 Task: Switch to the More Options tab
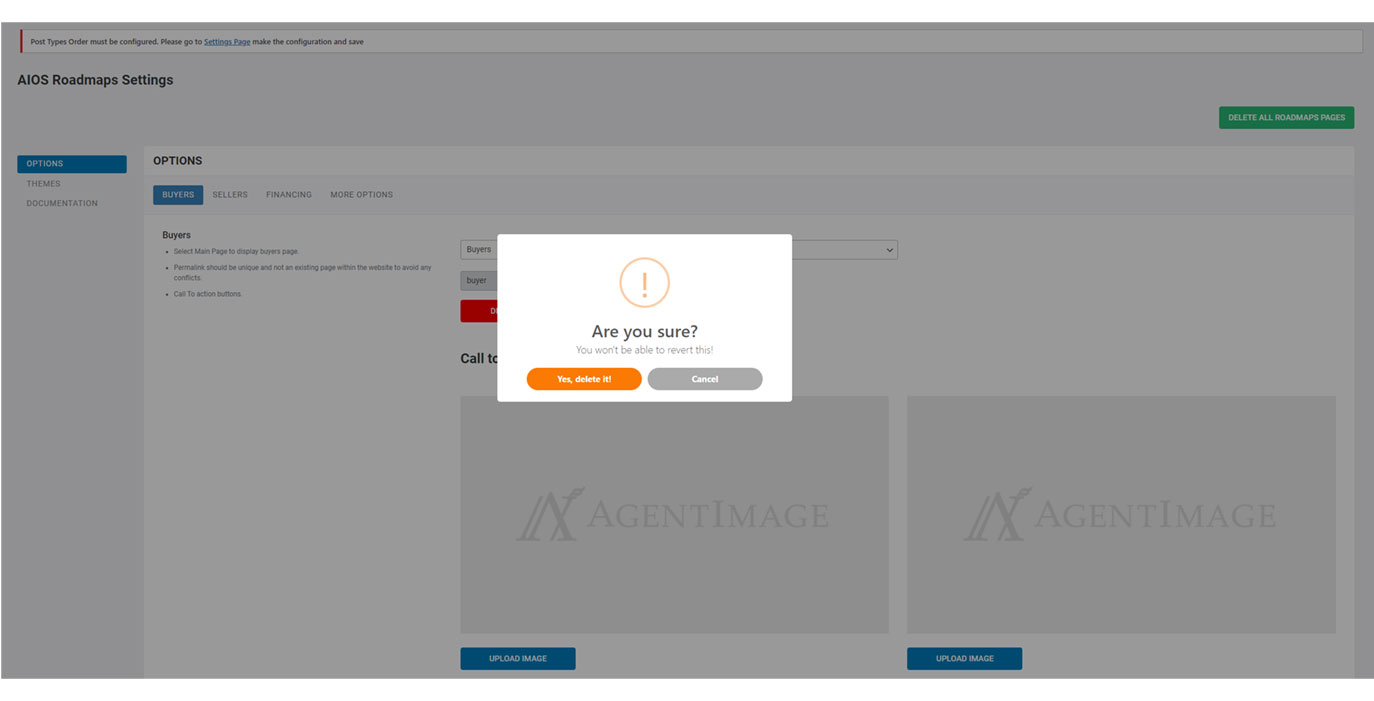(361, 195)
